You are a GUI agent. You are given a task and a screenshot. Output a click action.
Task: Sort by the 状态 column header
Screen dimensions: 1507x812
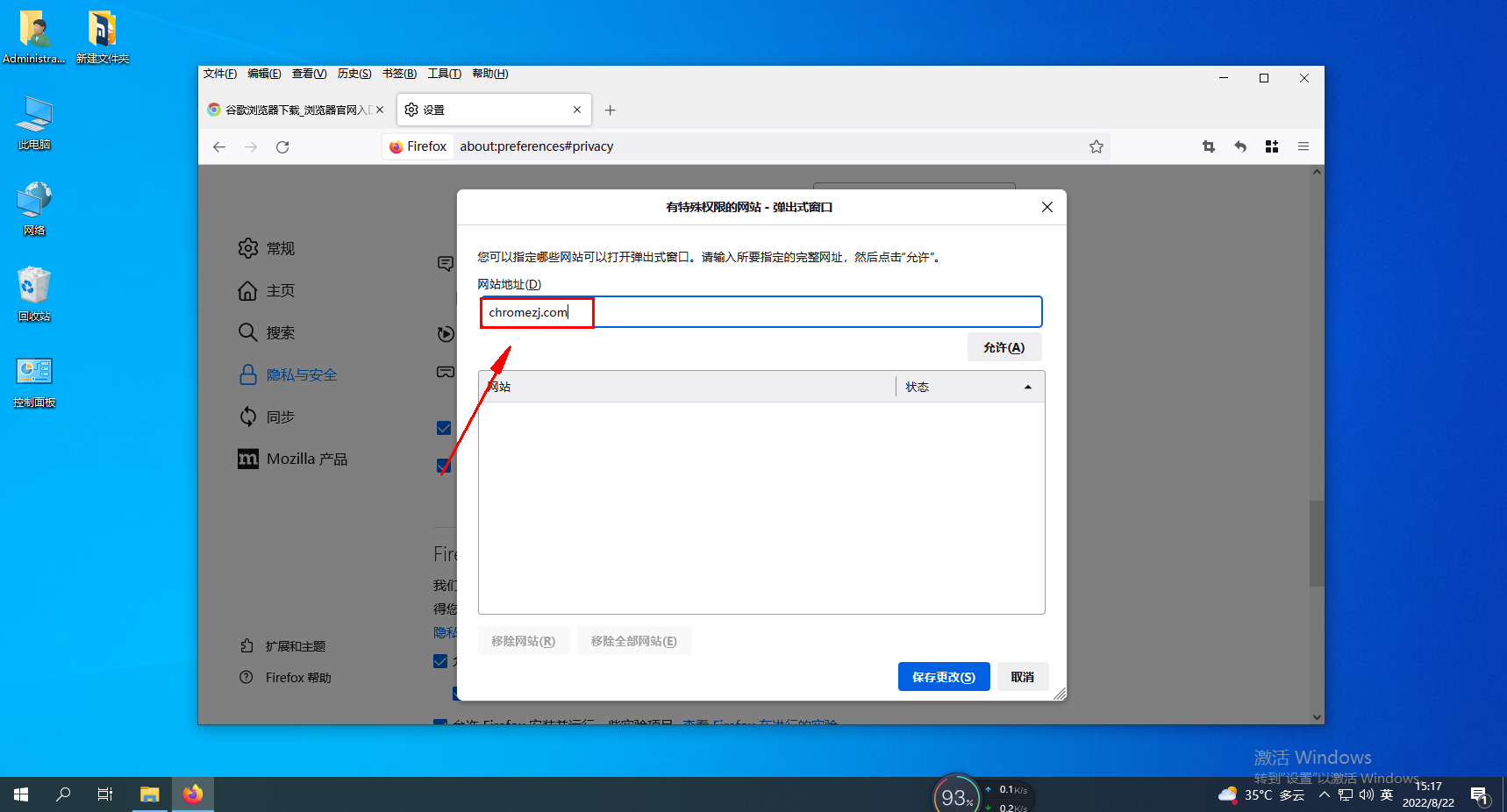pos(969,387)
